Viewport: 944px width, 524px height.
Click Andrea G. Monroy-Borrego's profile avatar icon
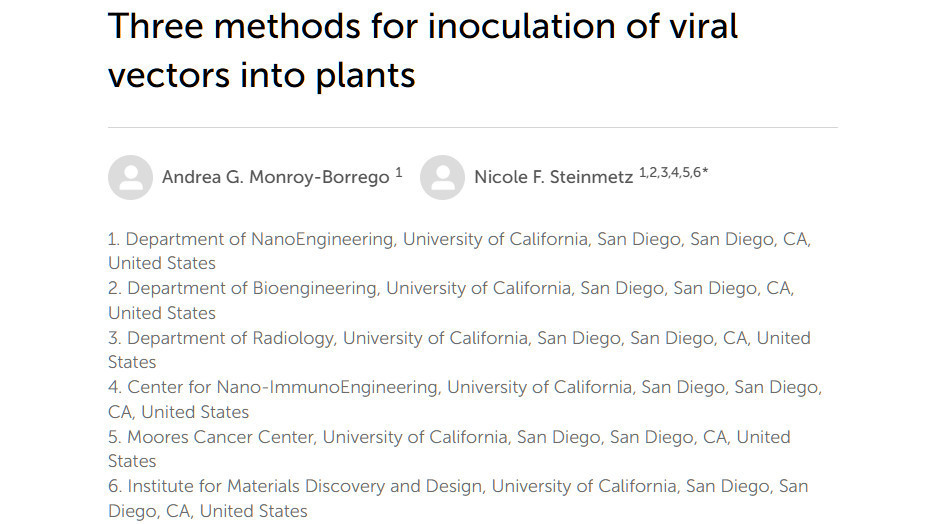pos(130,177)
